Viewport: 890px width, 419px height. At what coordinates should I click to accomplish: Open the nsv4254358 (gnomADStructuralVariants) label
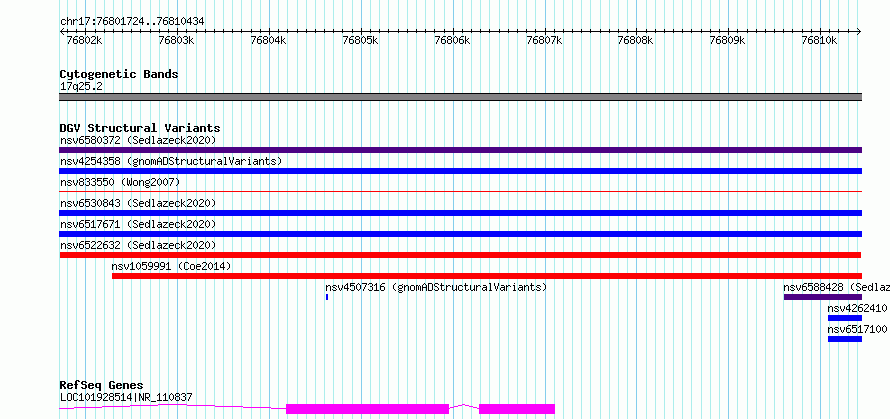(x=171, y=161)
